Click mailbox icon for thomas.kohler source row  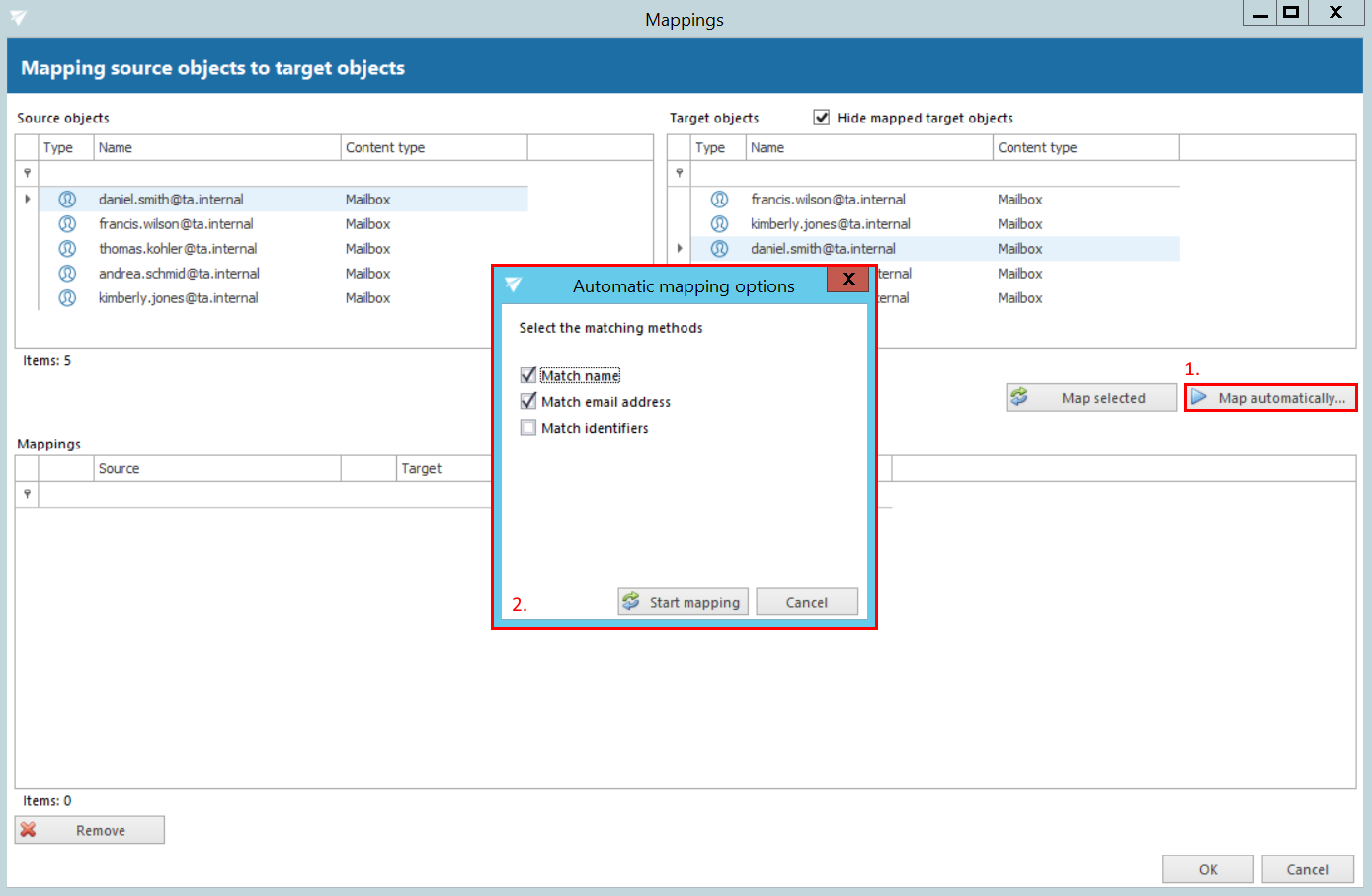67,249
